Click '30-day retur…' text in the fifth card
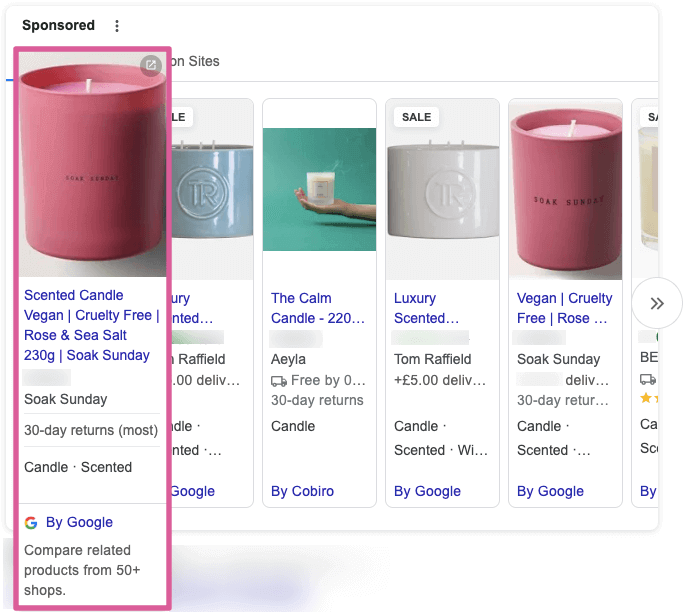This screenshot has width=686, height=612. point(563,400)
